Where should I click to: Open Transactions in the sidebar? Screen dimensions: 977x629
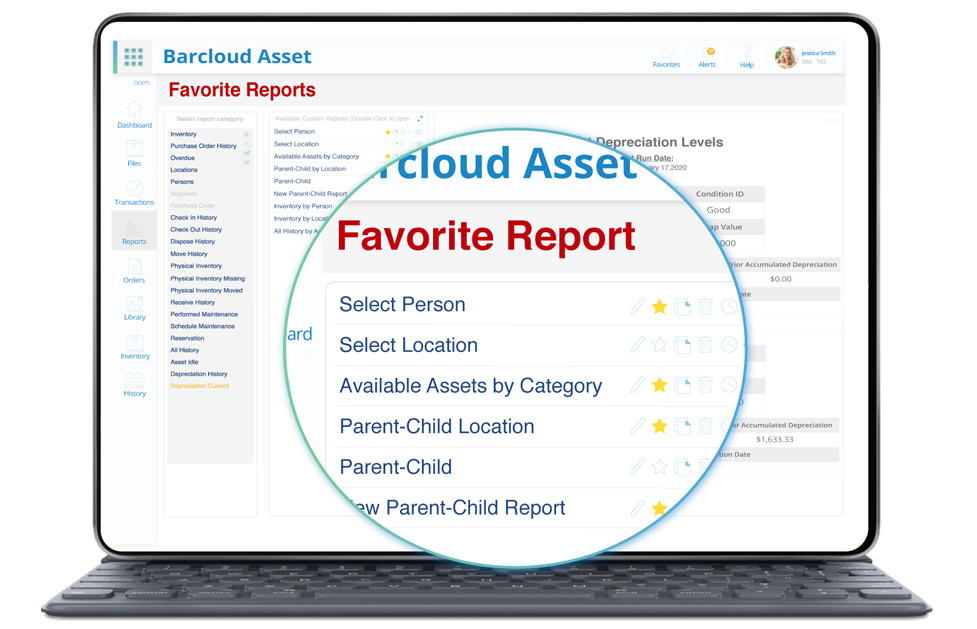click(134, 193)
